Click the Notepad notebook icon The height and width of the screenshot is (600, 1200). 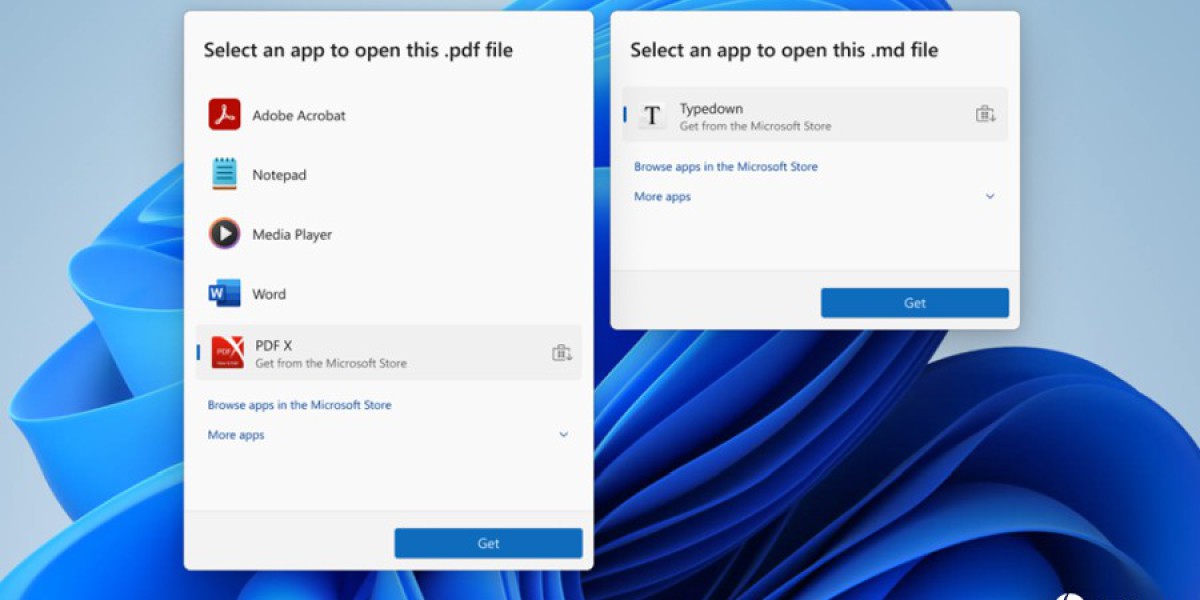click(225, 174)
